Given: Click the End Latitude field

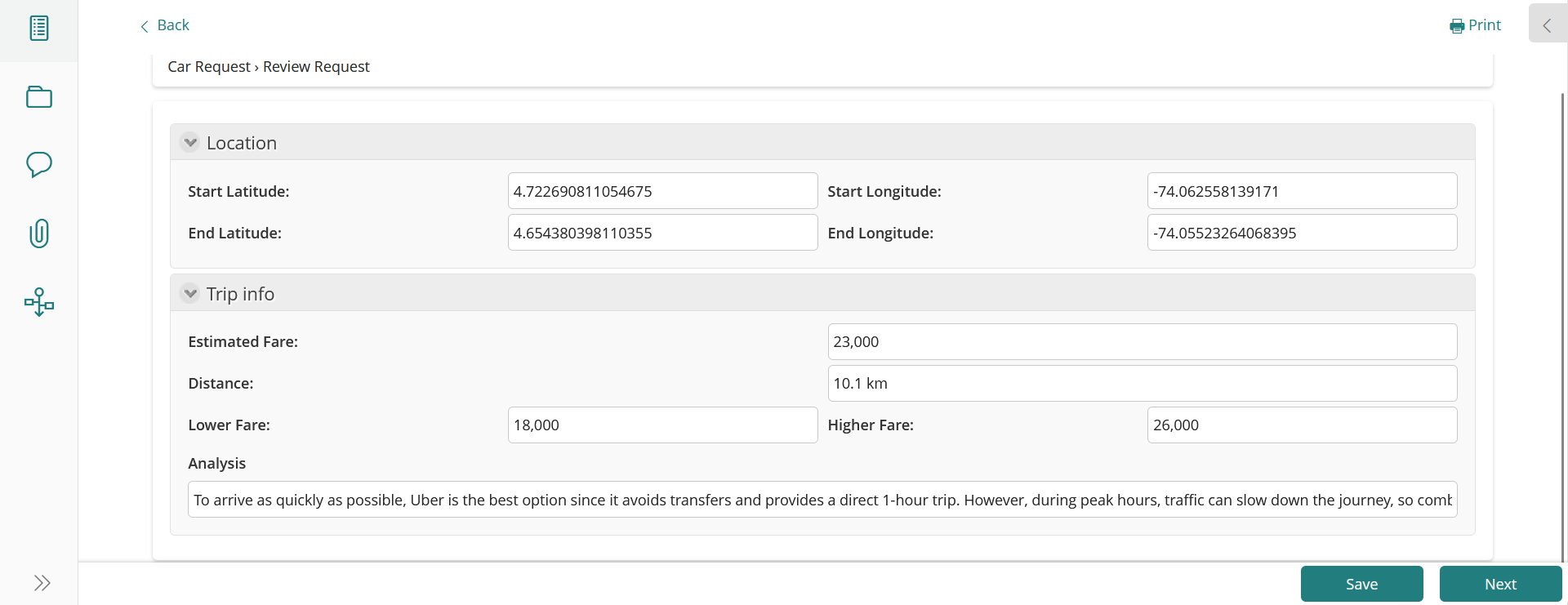Looking at the screenshot, I should [662, 233].
